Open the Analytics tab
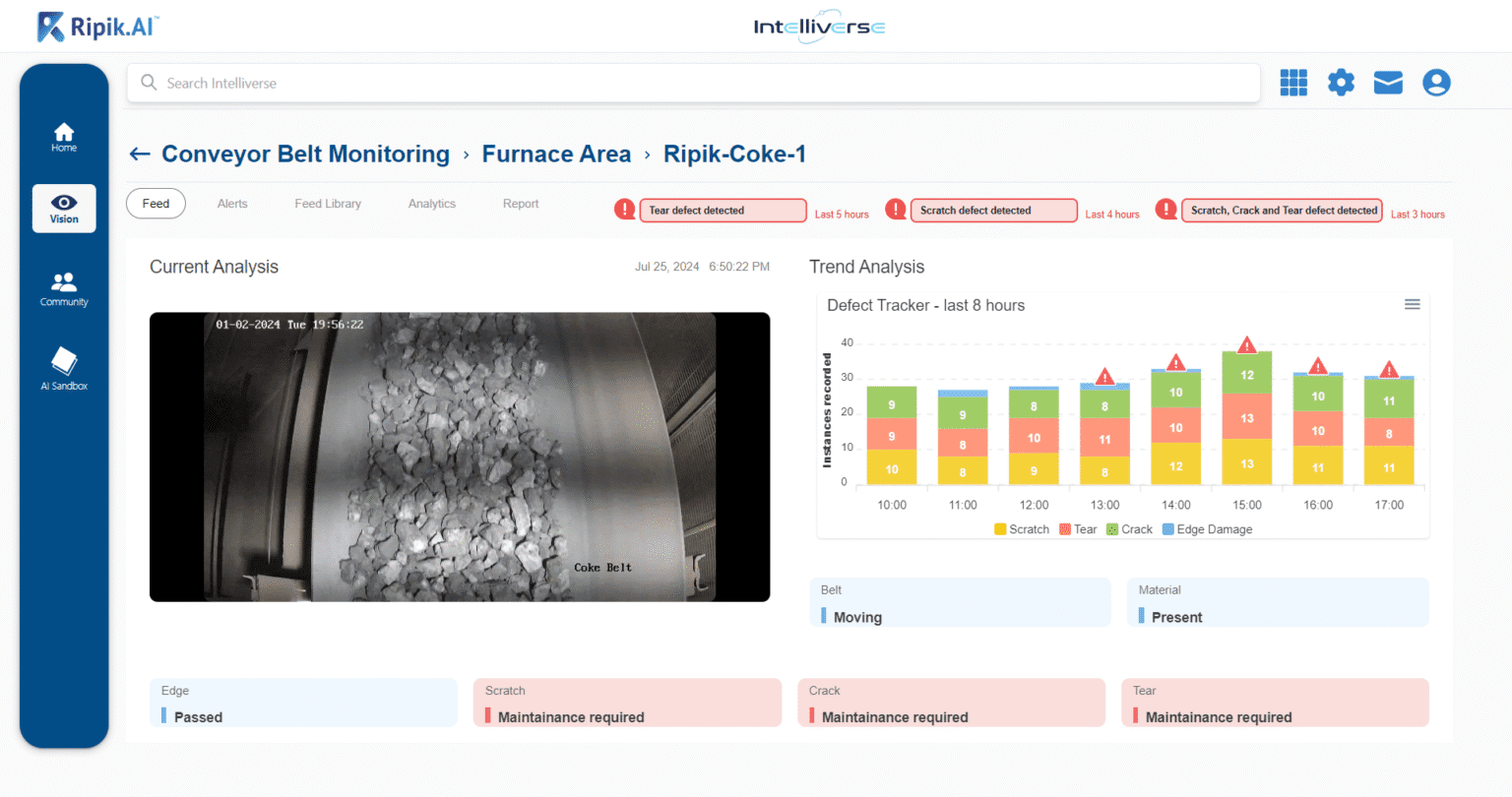 click(431, 204)
